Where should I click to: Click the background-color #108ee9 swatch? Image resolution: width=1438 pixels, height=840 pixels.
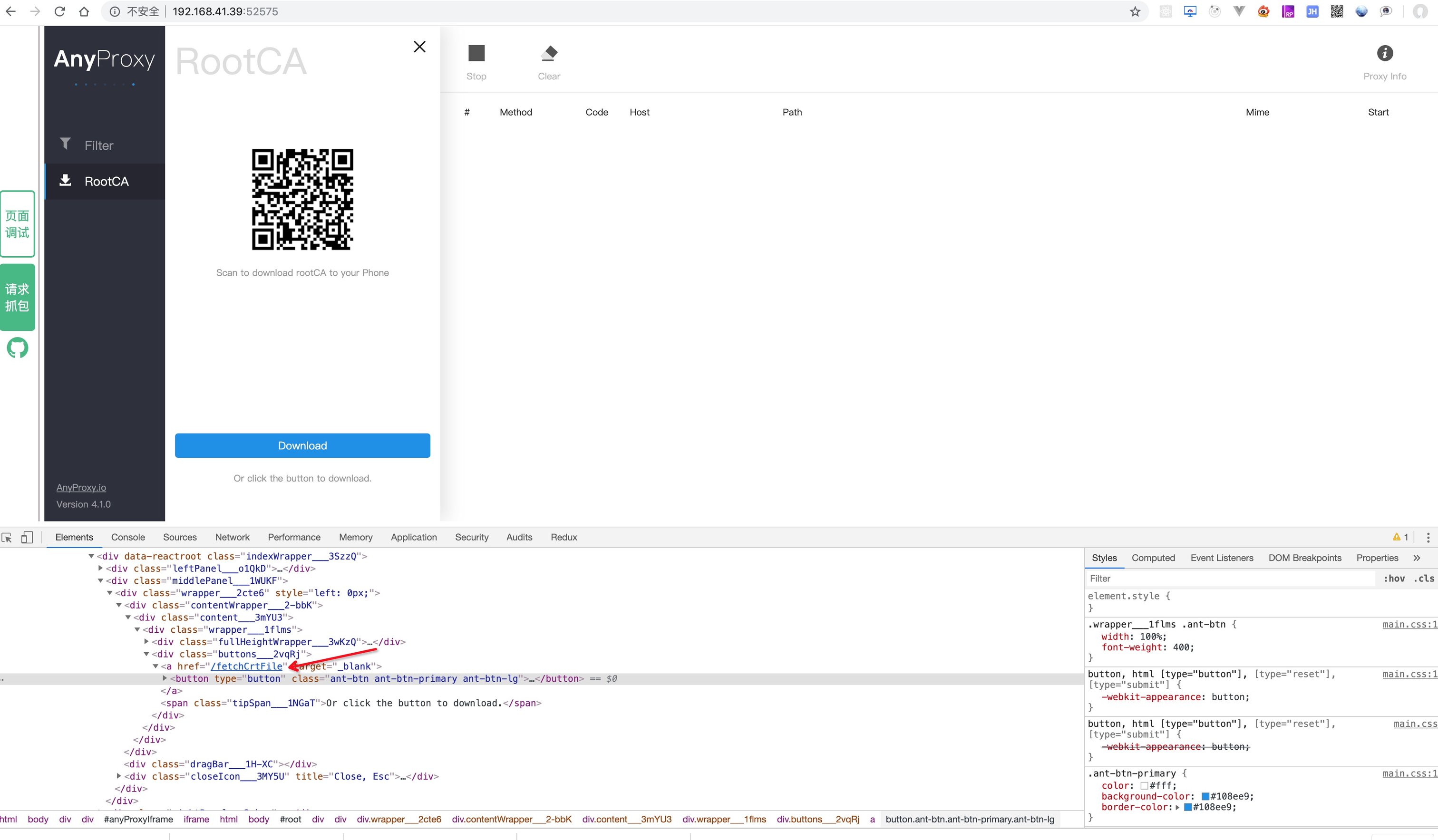(x=1205, y=797)
